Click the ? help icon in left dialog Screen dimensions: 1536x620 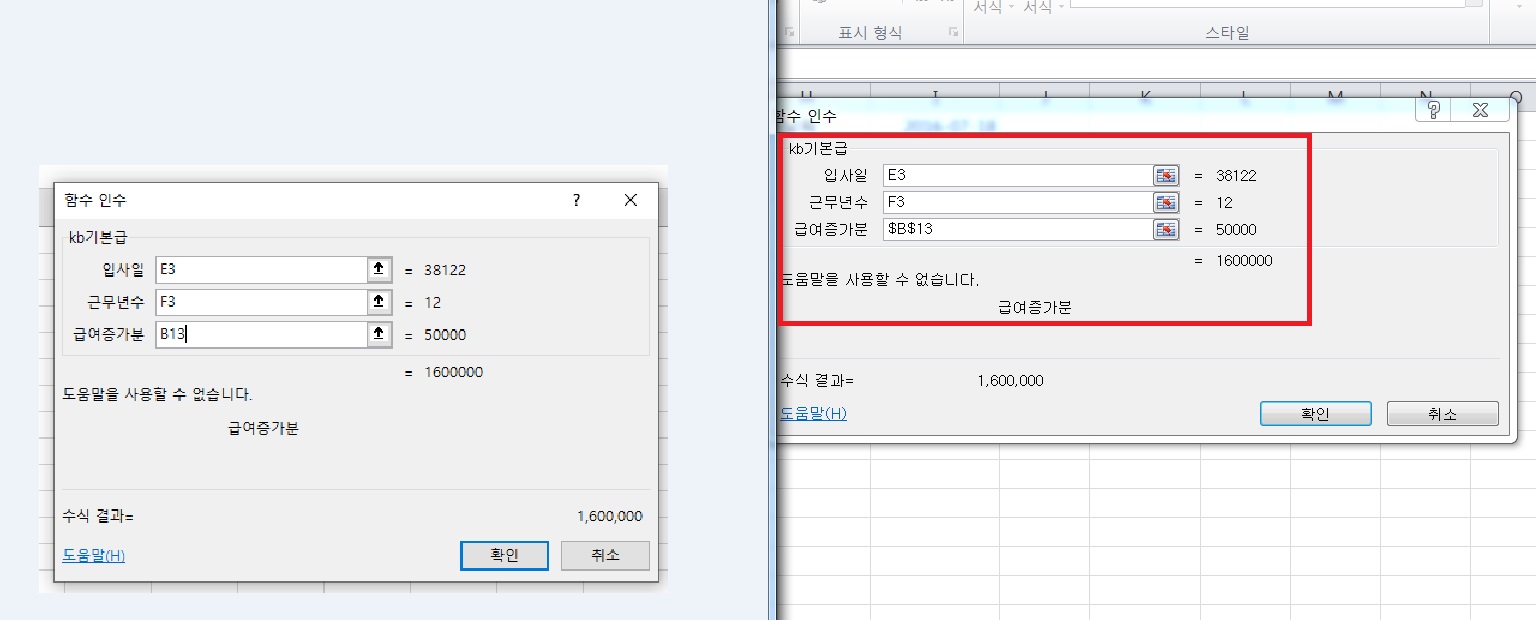click(576, 200)
